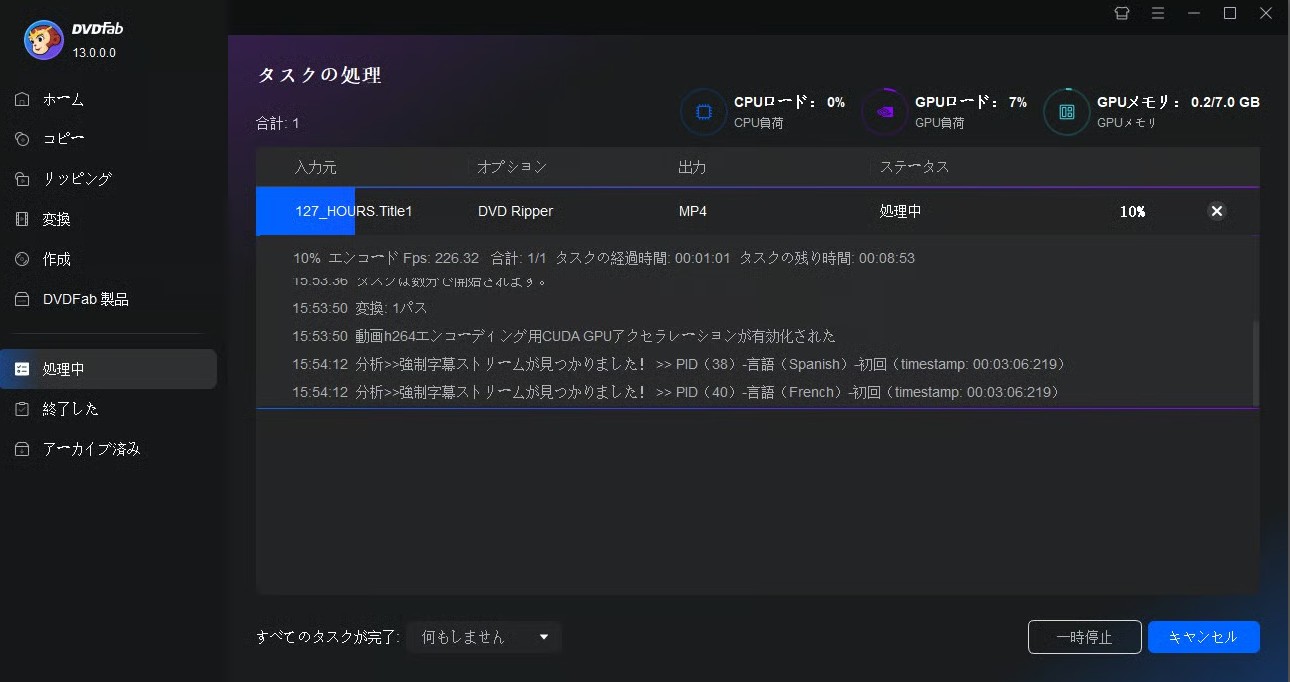Click the CPU load chip icon

click(703, 112)
